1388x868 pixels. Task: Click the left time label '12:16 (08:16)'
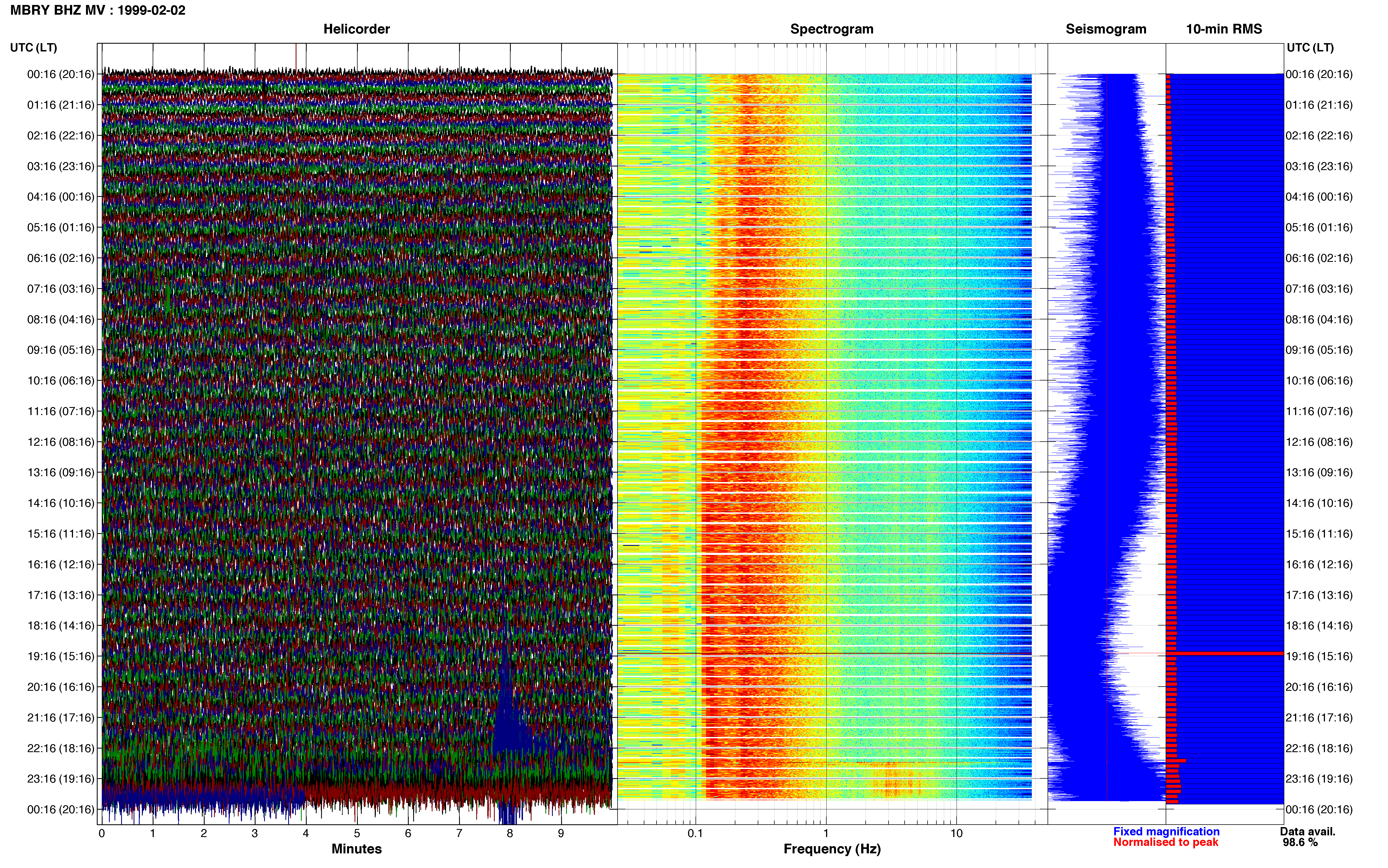(60, 442)
